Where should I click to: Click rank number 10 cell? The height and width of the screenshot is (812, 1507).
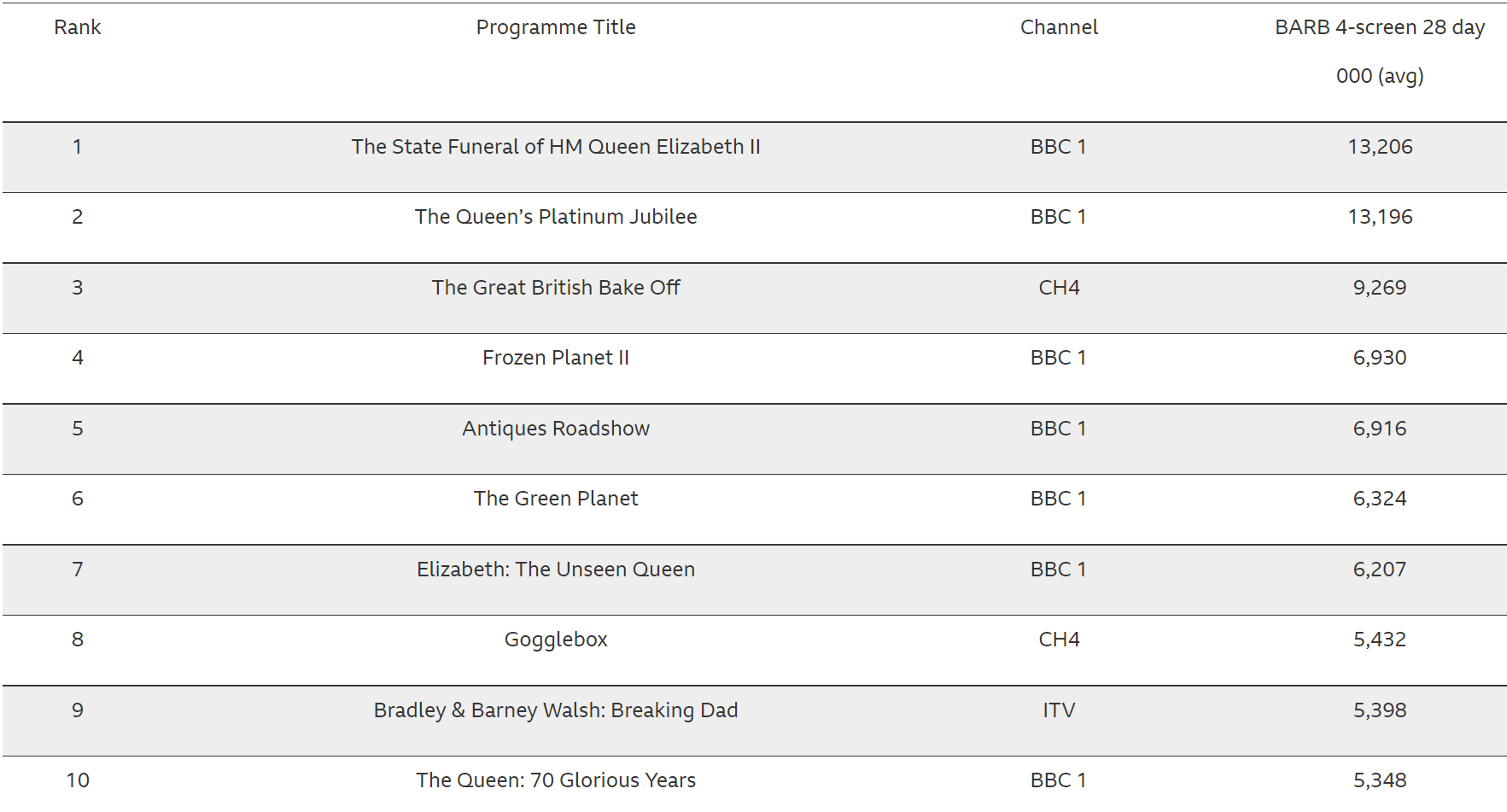tap(77, 780)
